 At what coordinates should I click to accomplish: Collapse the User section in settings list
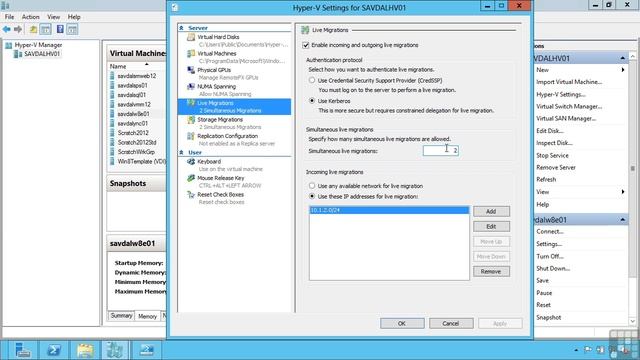[181, 152]
